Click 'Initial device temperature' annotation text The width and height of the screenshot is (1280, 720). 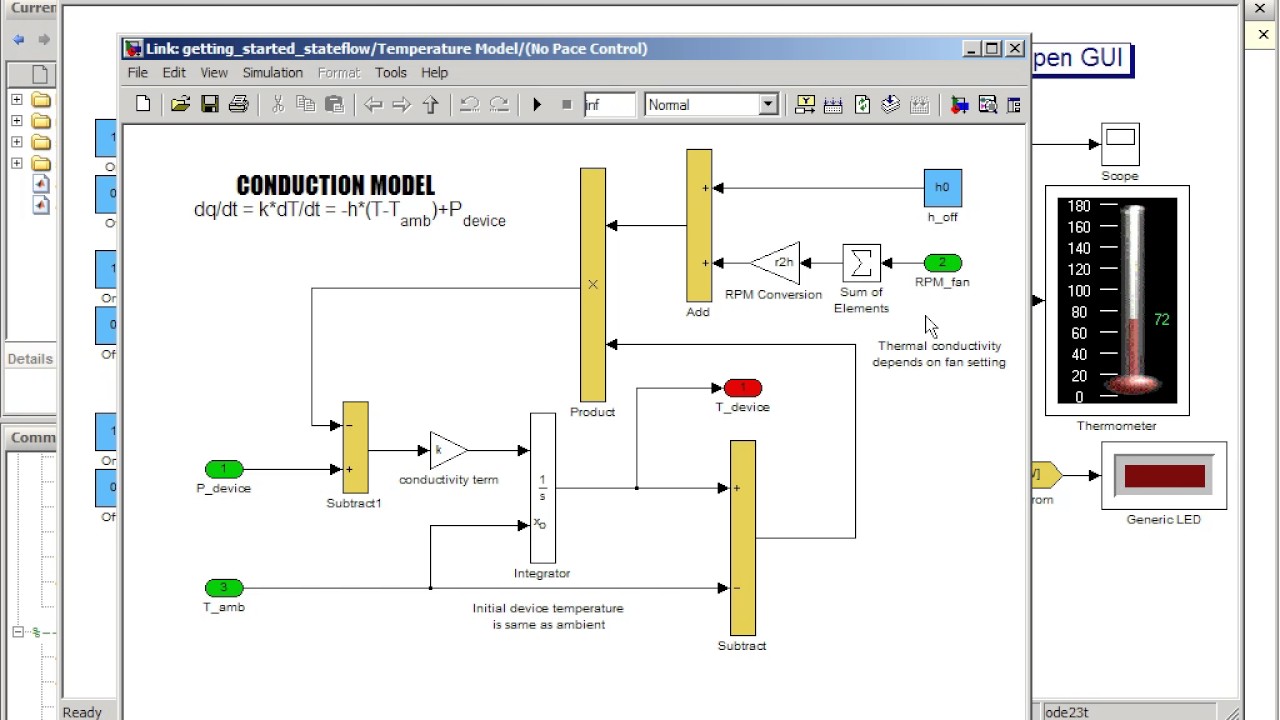[x=548, y=616]
